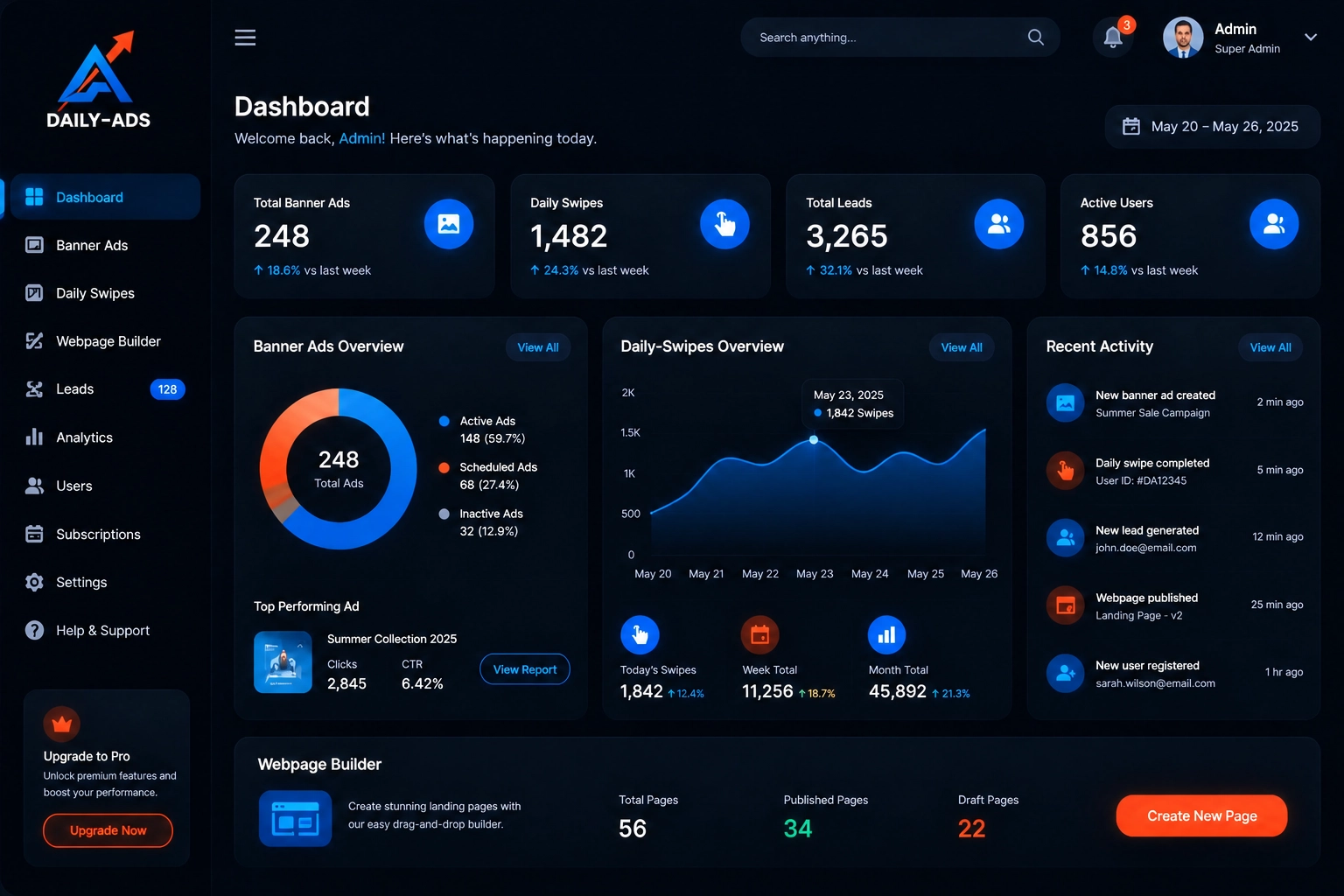Click the Settings gear icon
Image resolution: width=1344 pixels, height=896 pixels.
(34, 582)
